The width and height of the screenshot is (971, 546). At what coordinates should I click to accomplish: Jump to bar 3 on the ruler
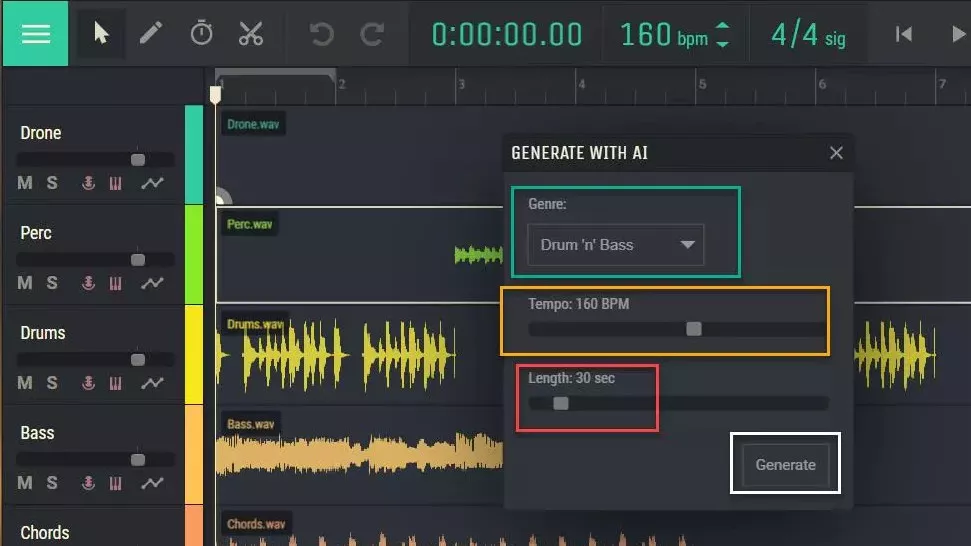click(460, 85)
